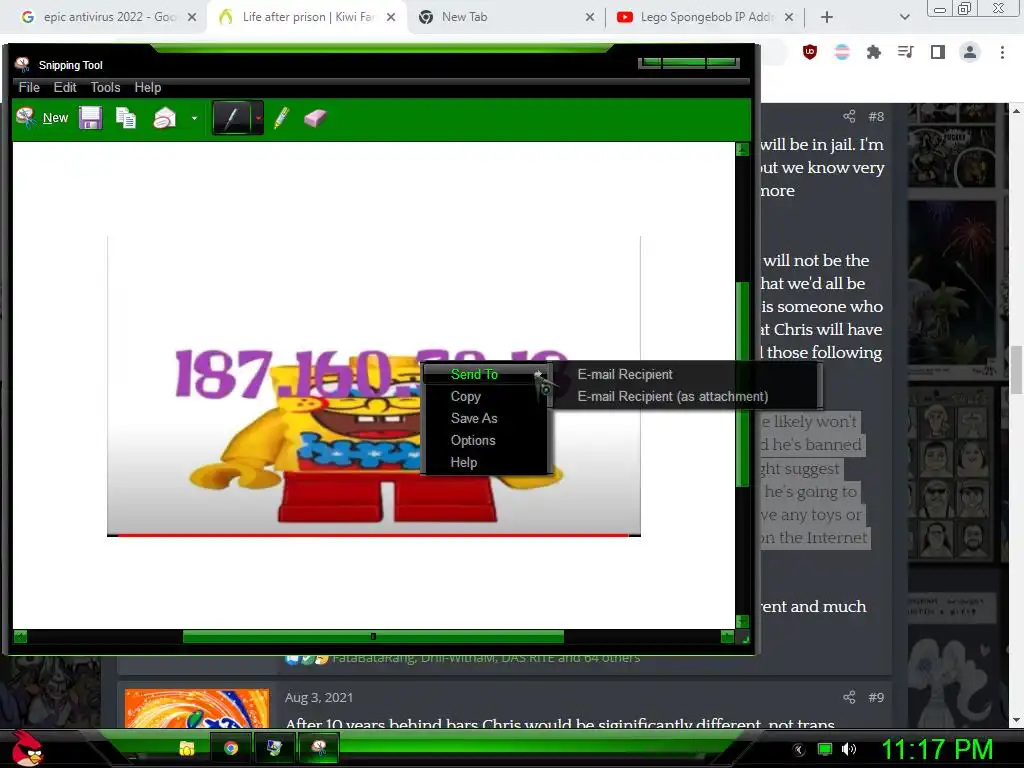Viewport: 1024px width, 768px height.
Task: Click scroll up arrow in Snipping Tool
Action: pos(742,149)
